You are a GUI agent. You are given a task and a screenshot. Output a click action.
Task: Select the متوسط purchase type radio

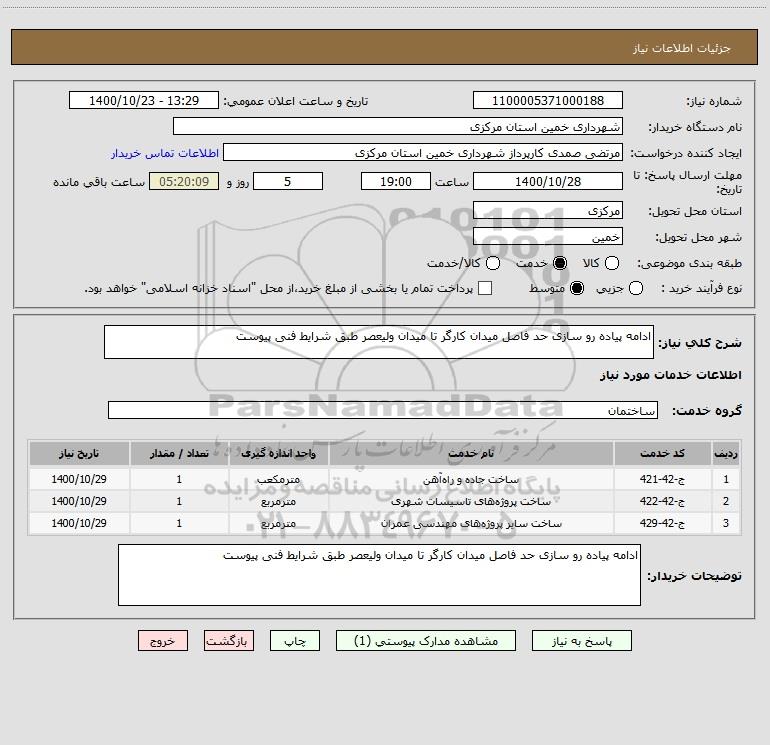[577, 288]
